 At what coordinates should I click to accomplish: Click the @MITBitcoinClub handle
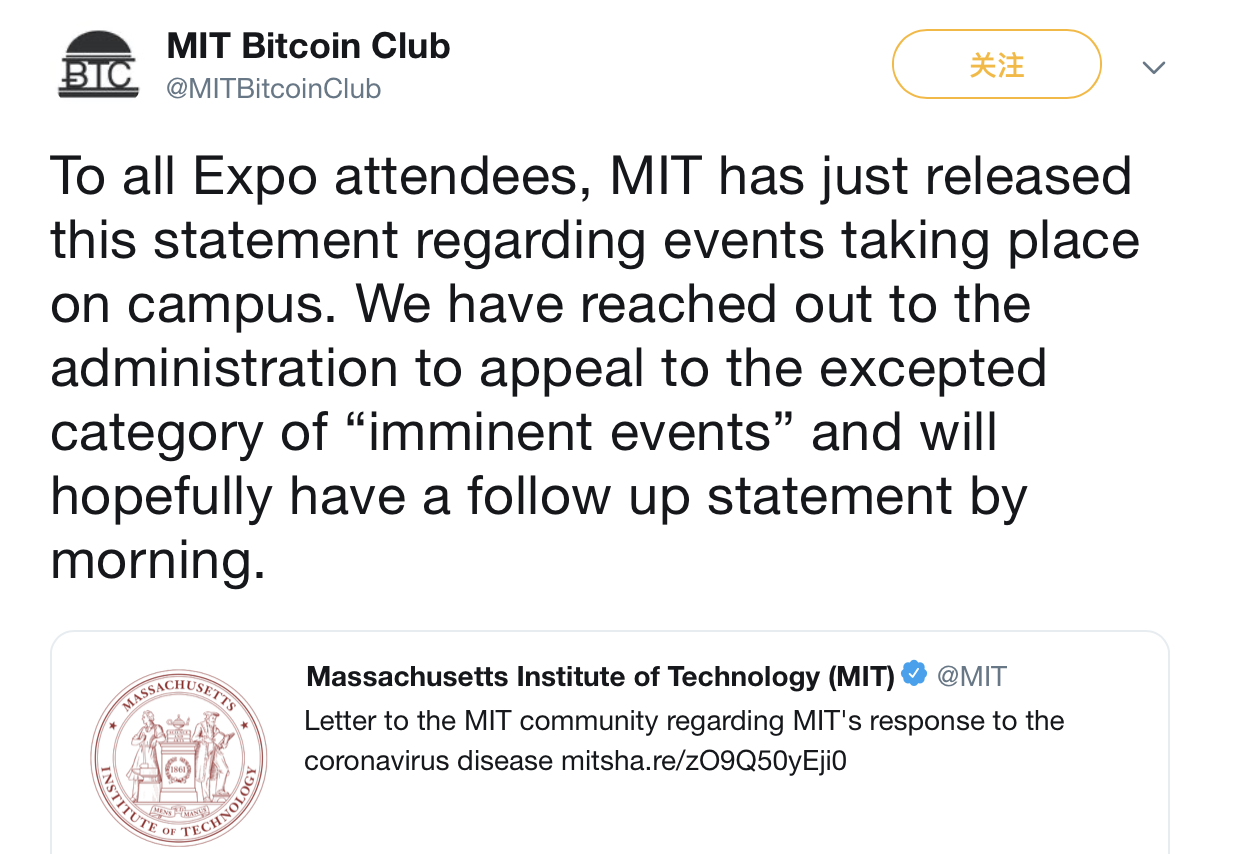(x=273, y=89)
